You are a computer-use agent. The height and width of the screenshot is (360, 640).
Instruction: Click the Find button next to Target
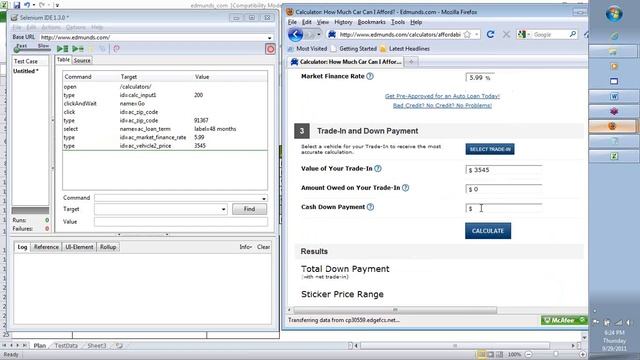click(249, 209)
